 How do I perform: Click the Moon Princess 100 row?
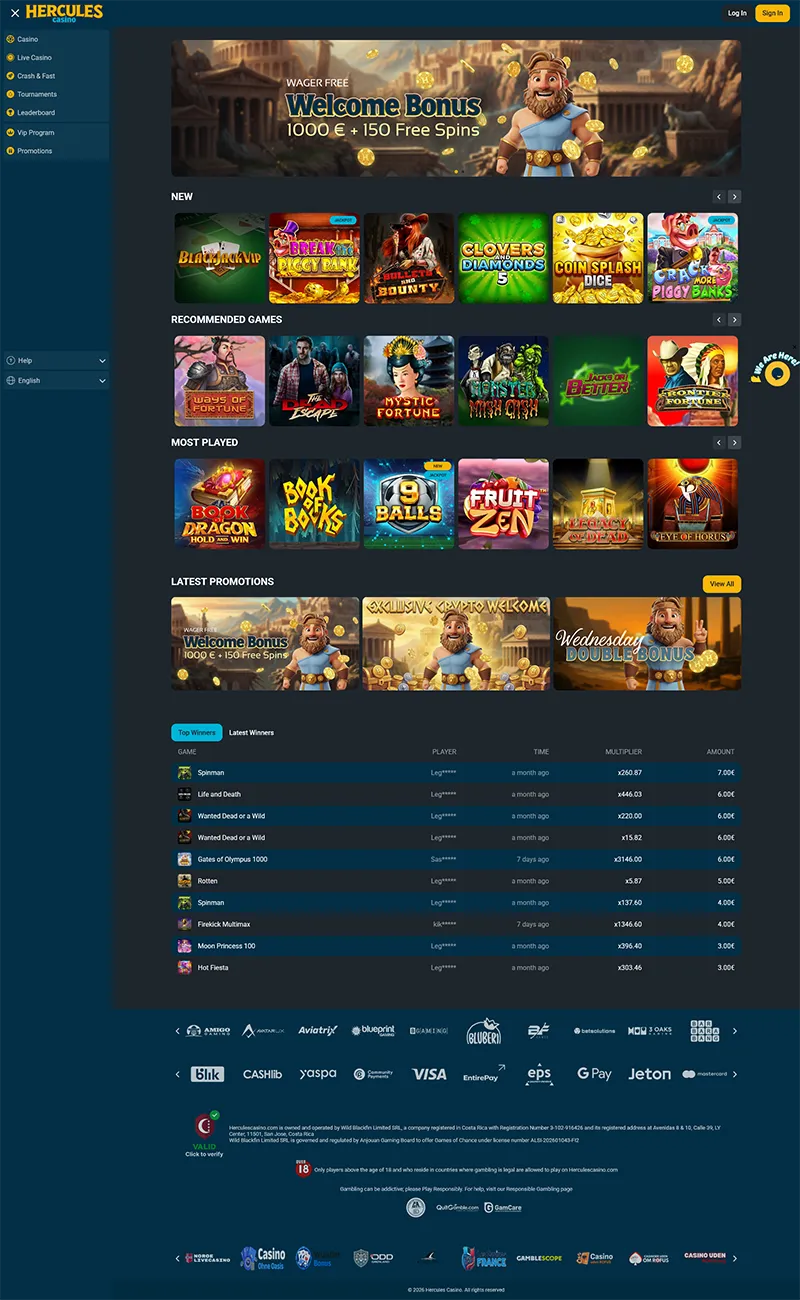[456, 946]
